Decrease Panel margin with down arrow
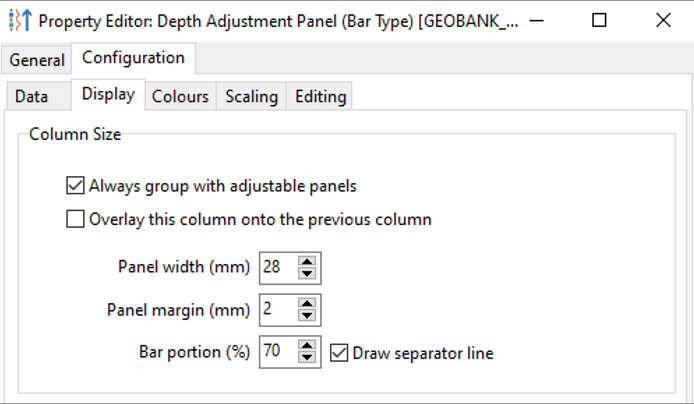 308,316
